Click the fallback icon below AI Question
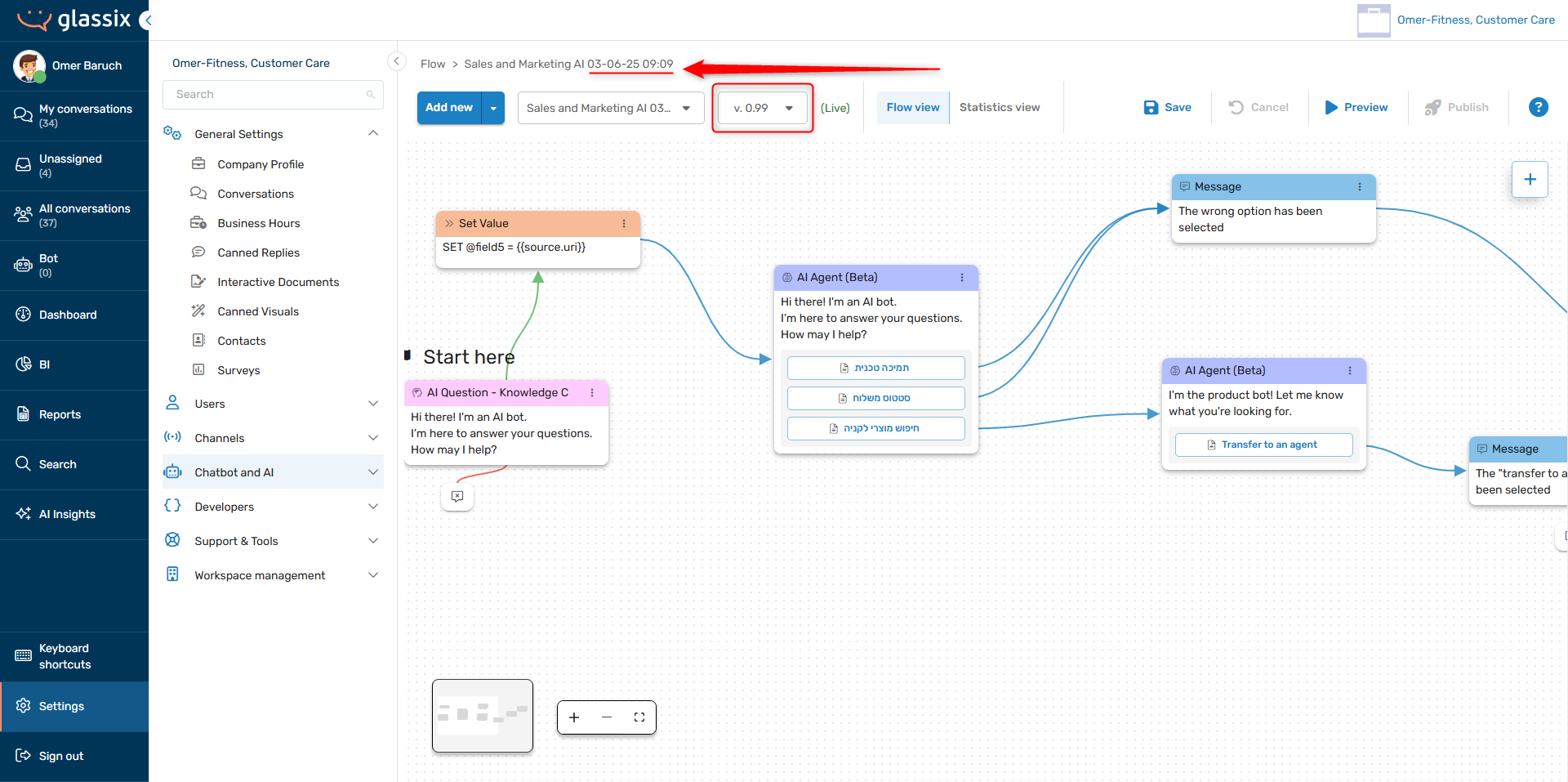This screenshot has height=782, width=1568. (x=457, y=496)
